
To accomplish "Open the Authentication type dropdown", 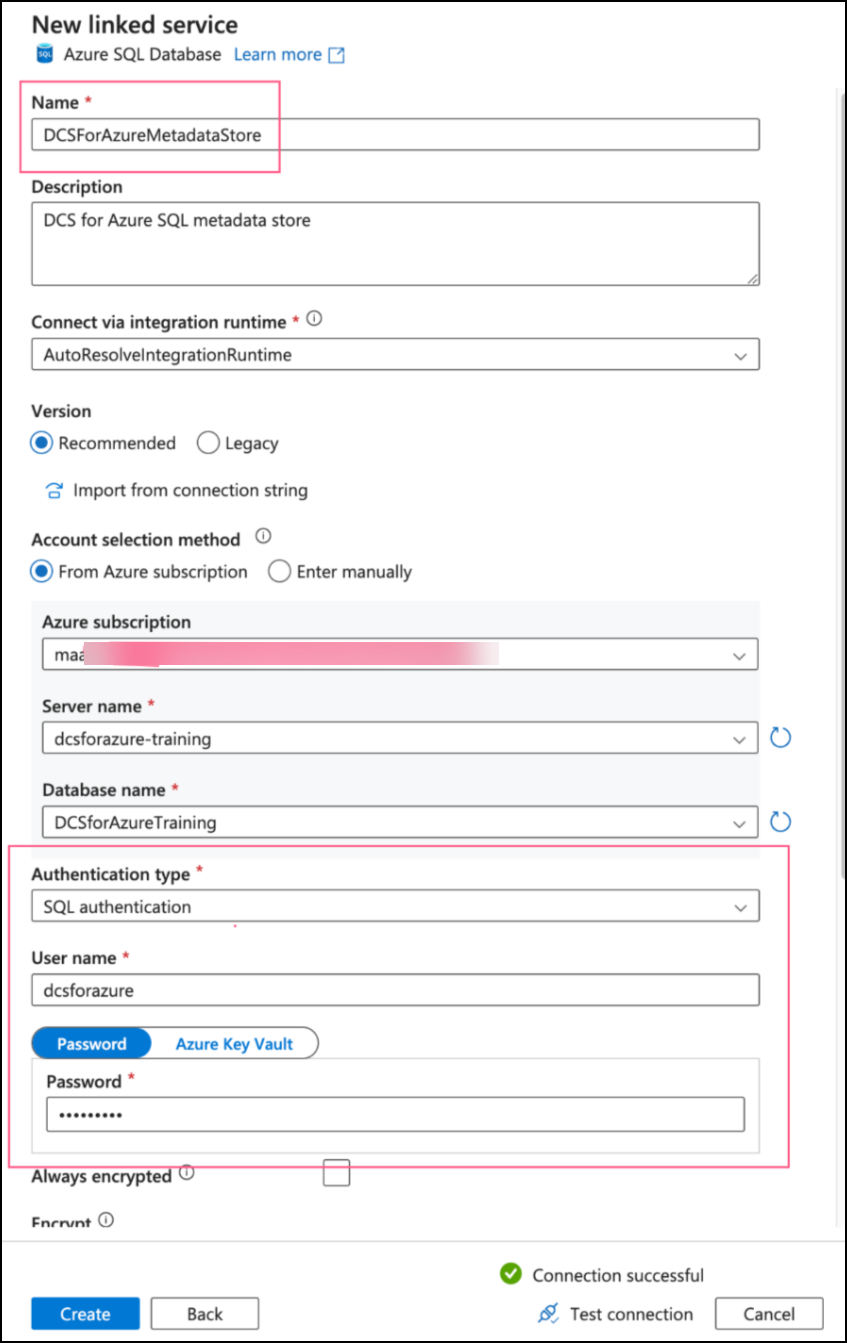I will click(395, 907).
